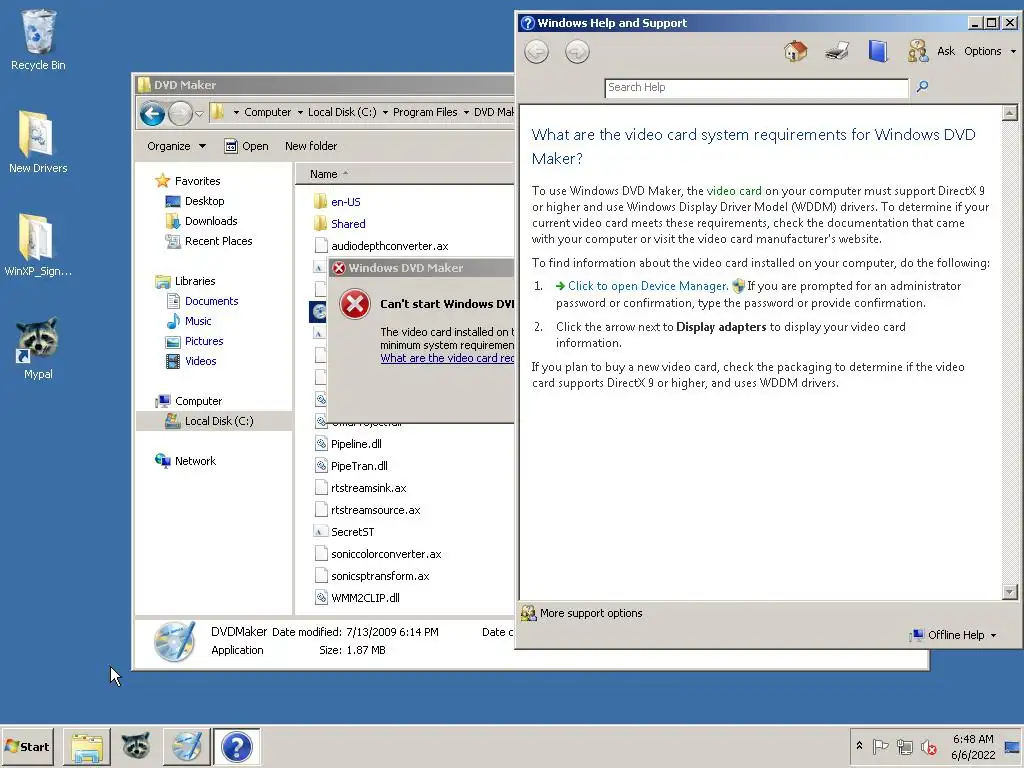1024x768 pixels.
Task: Select the New Drivers folder on desktop
Action: (x=38, y=141)
